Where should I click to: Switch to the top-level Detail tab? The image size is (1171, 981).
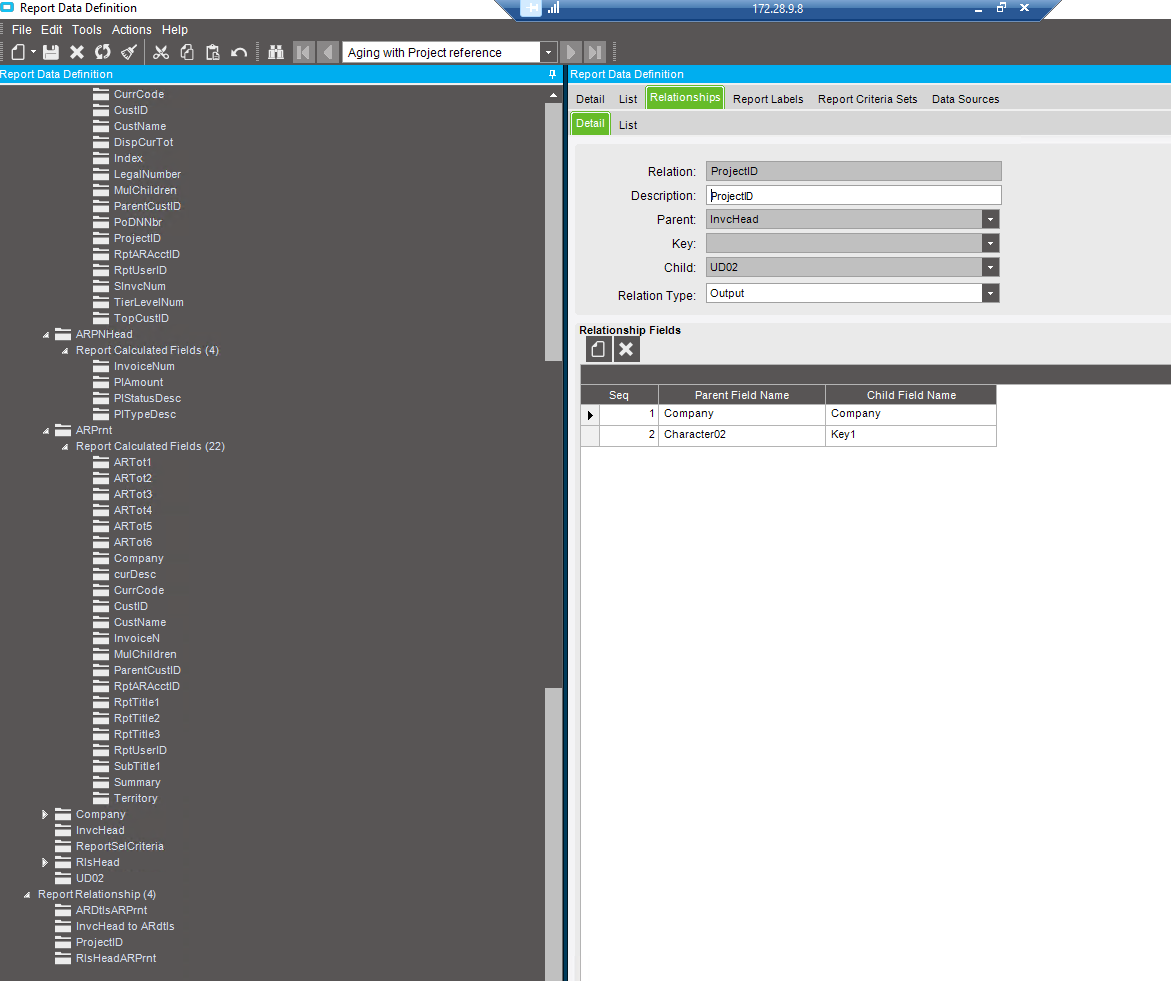tap(590, 99)
